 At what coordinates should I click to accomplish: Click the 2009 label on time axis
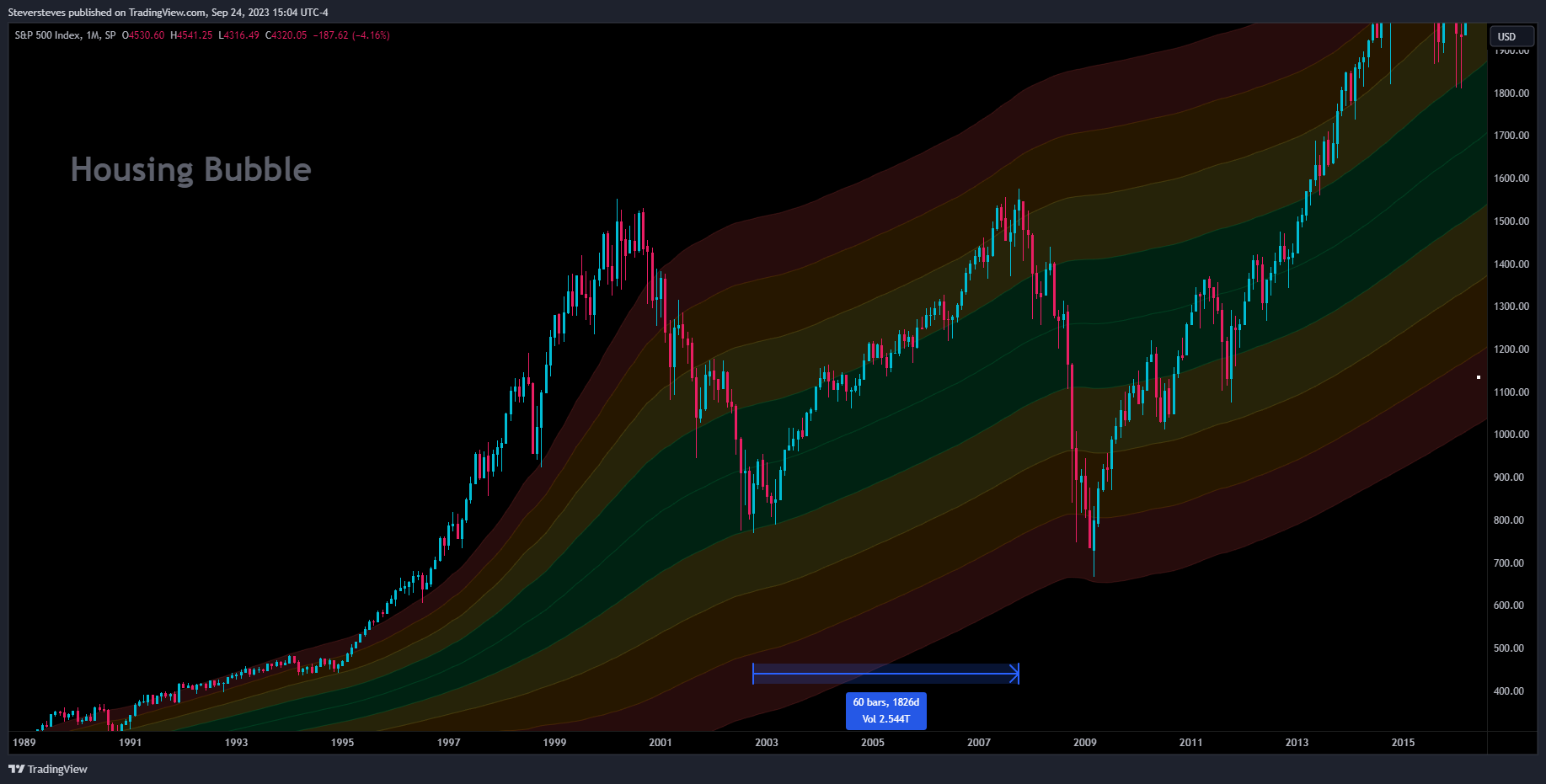1085,743
